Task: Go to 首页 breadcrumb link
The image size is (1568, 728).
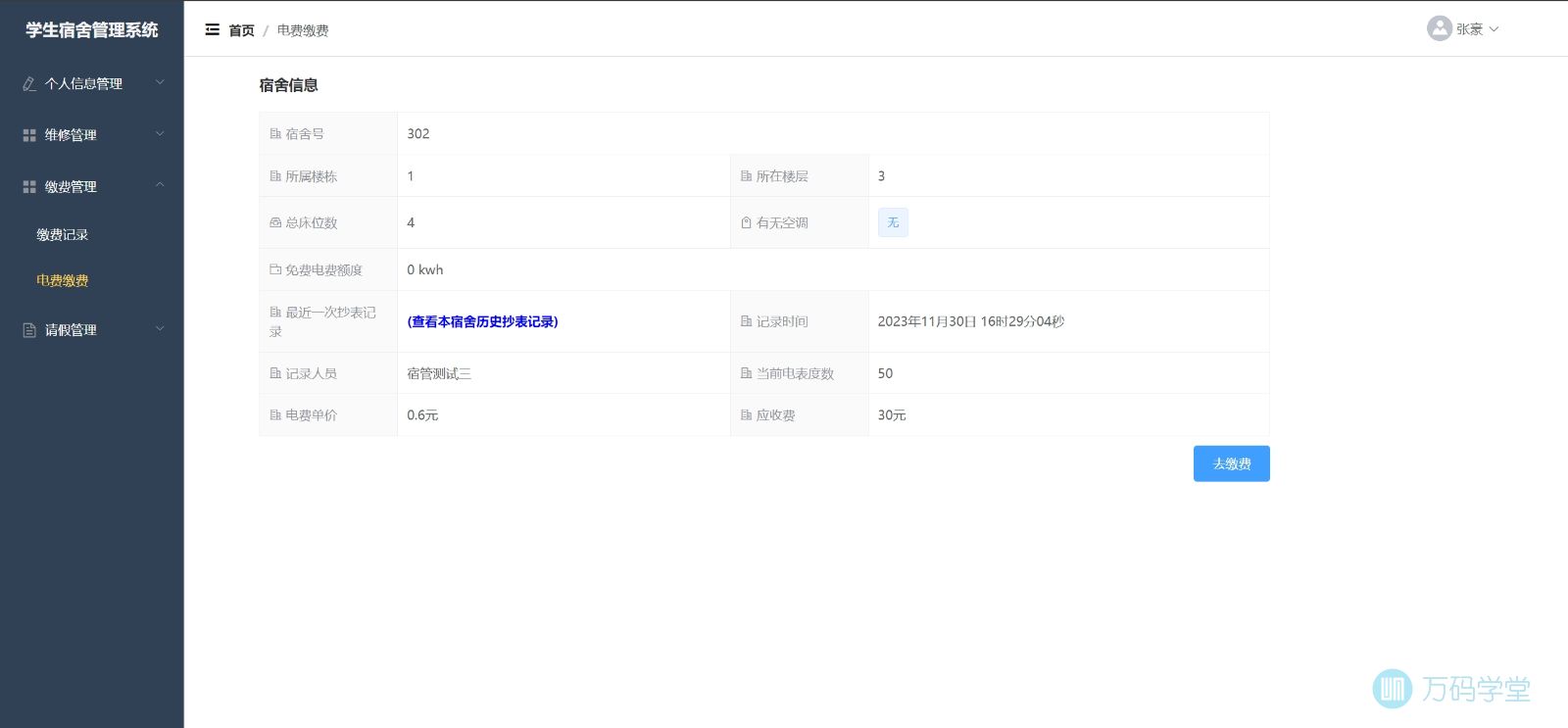Action: (241, 30)
